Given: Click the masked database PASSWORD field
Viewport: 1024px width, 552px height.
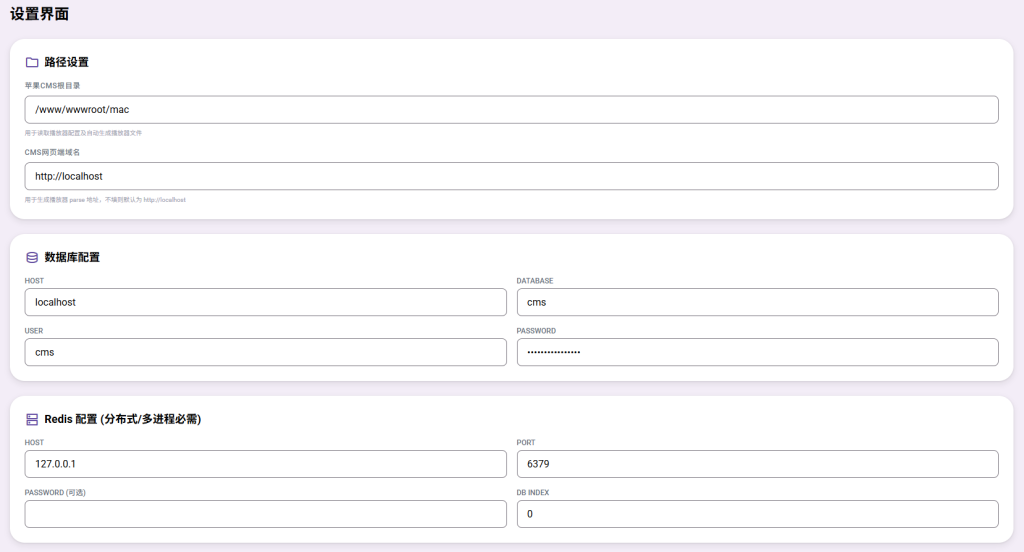Looking at the screenshot, I should tap(757, 352).
